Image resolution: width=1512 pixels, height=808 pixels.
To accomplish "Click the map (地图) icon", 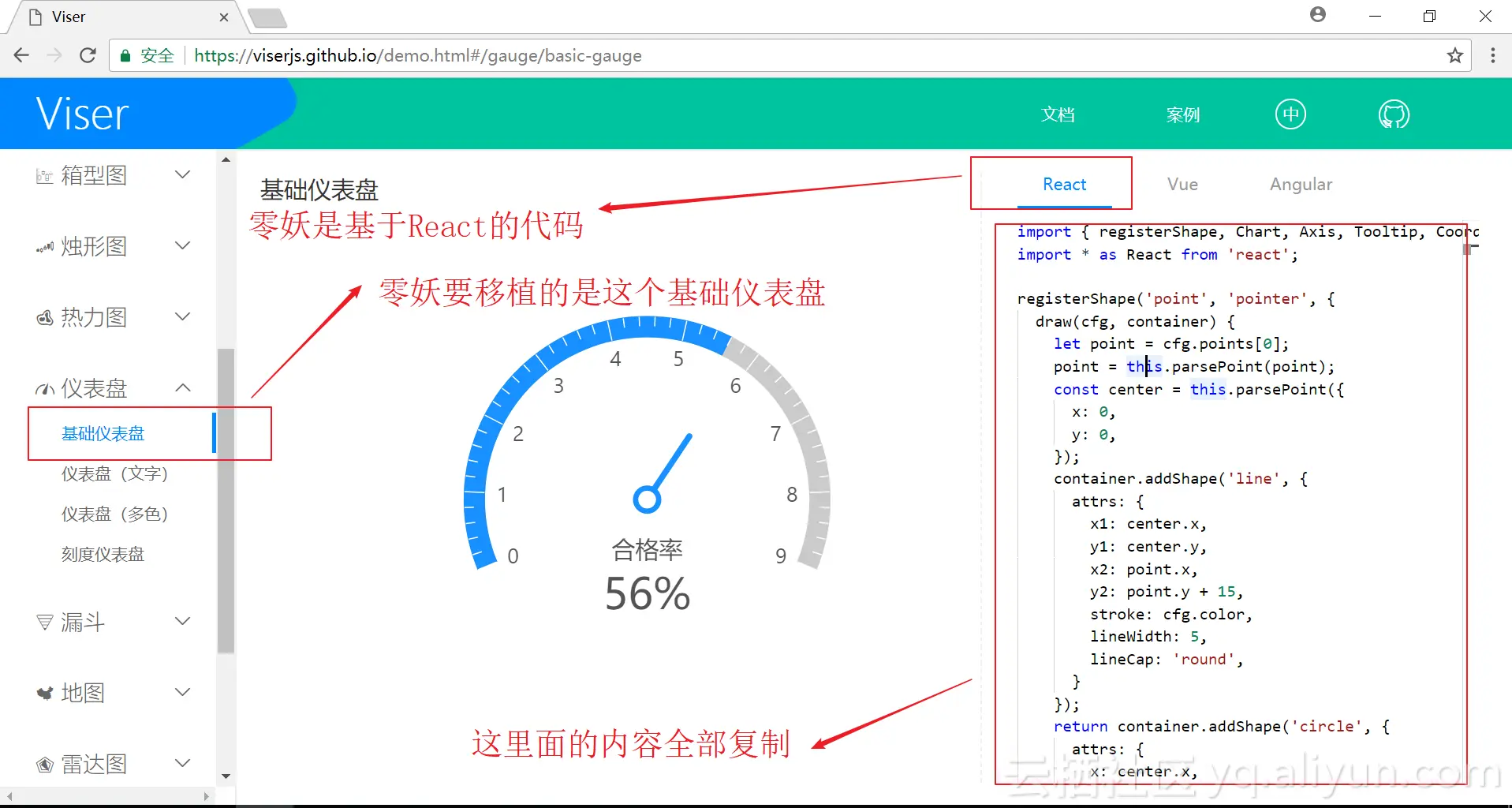I will click(x=45, y=694).
